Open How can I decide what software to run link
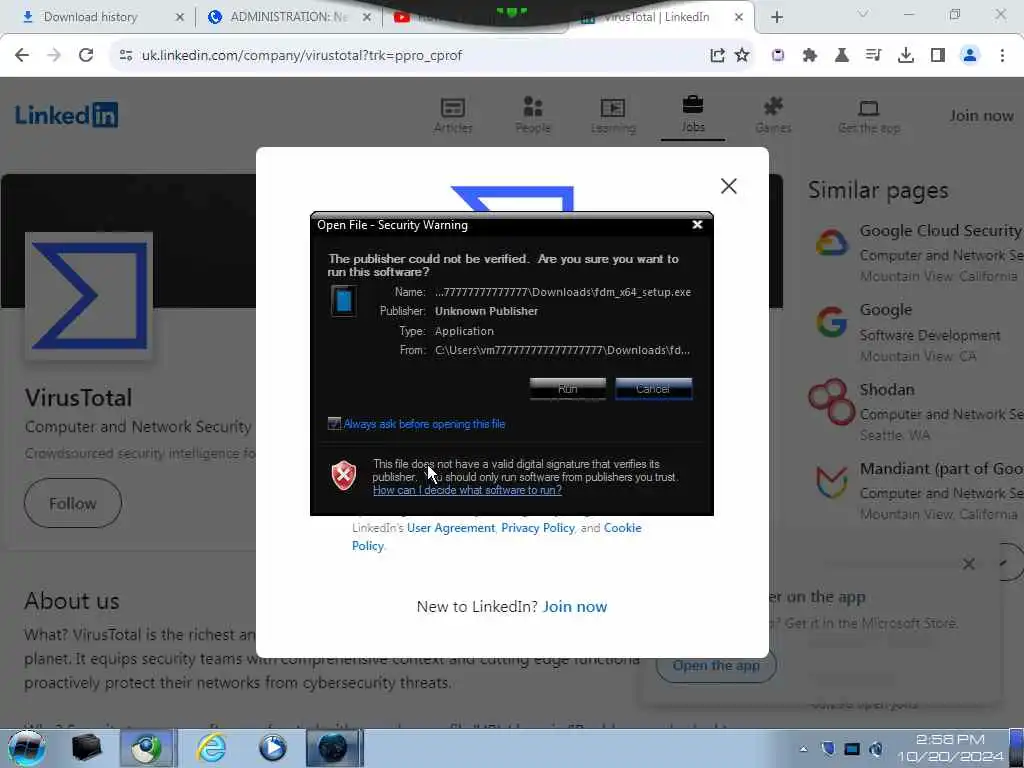This screenshot has height=768, width=1024. (x=467, y=490)
